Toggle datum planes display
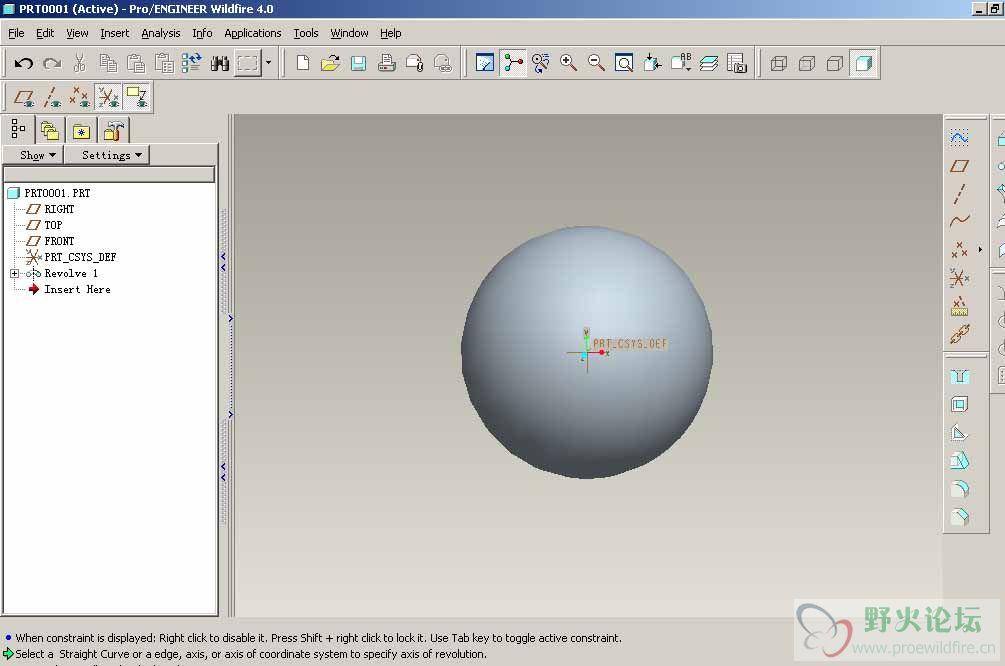 tap(24, 97)
